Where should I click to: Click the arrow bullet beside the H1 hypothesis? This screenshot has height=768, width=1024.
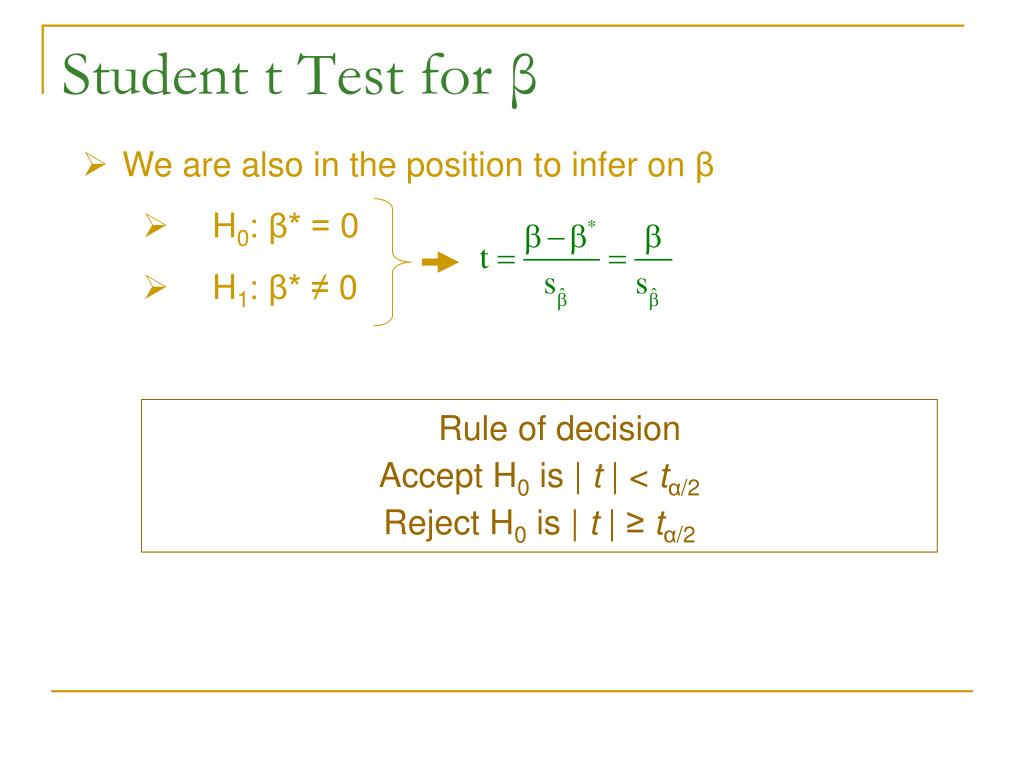pos(155,287)
